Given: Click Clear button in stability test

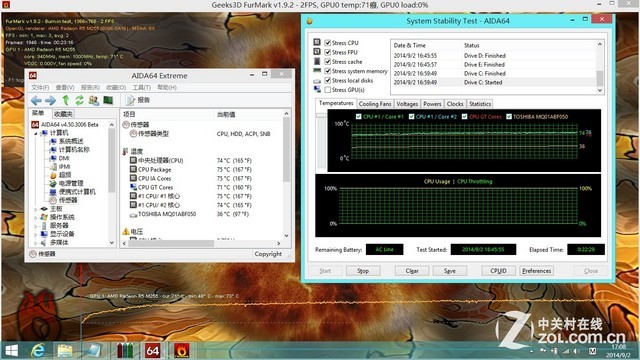Looking at the screenshot, I should [x=412, y=271].
